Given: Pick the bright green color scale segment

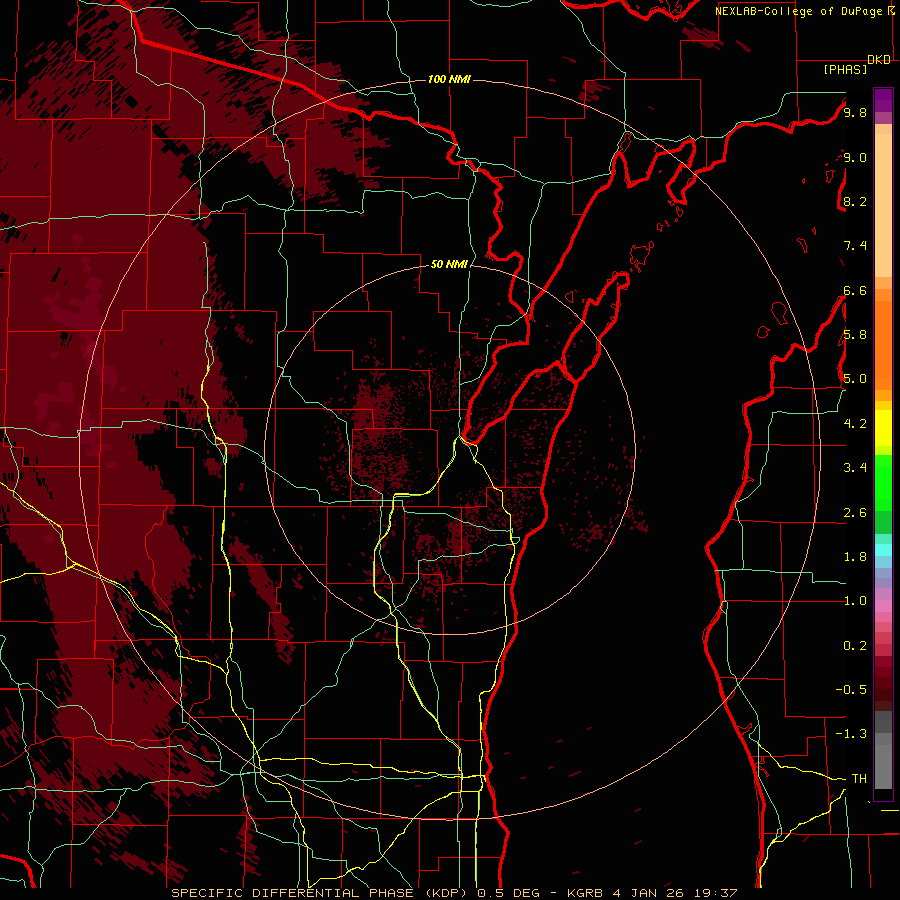Looking at the screenshot, I should coord(883,483).
